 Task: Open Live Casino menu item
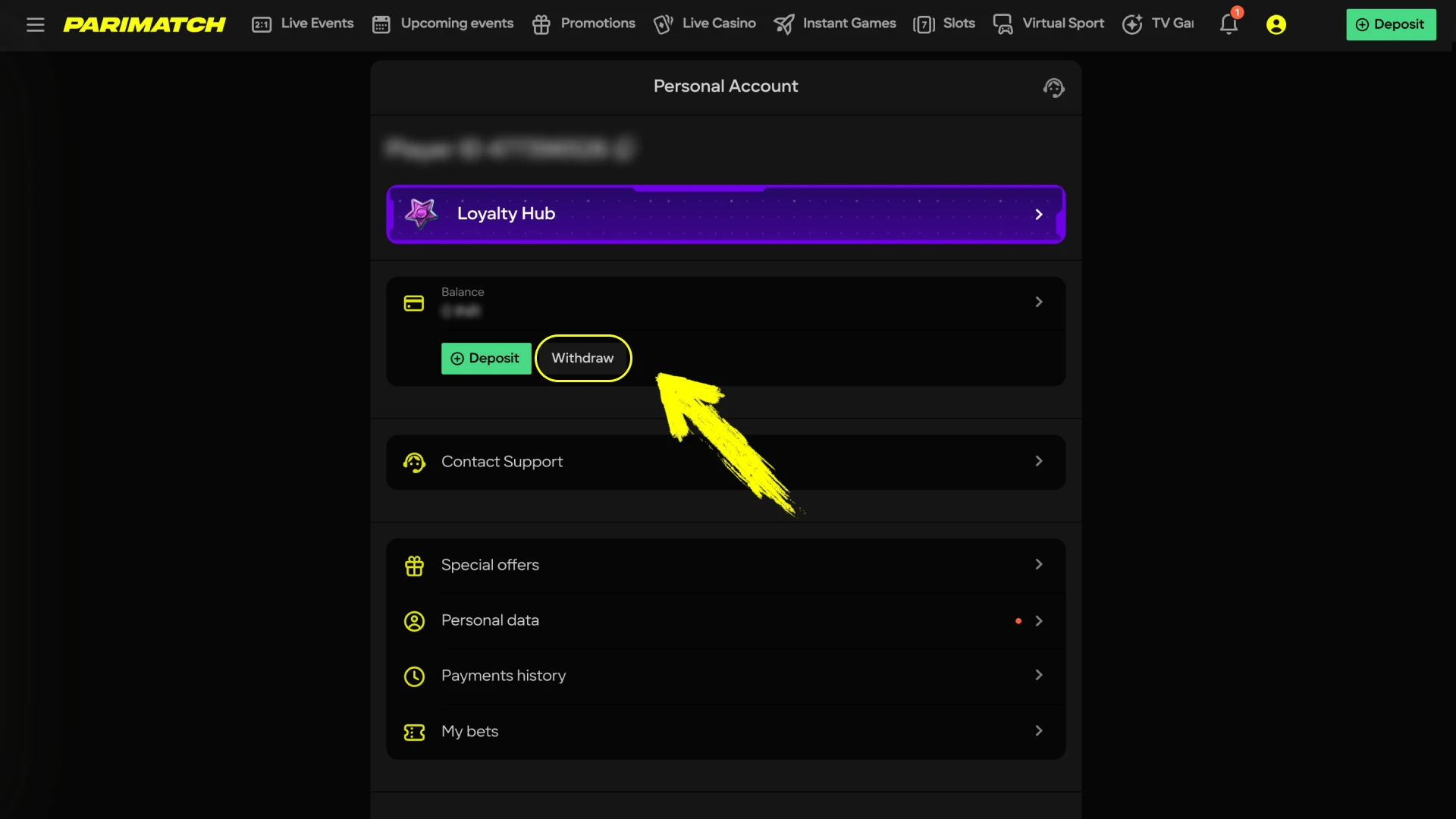click(x=704, y=24)
